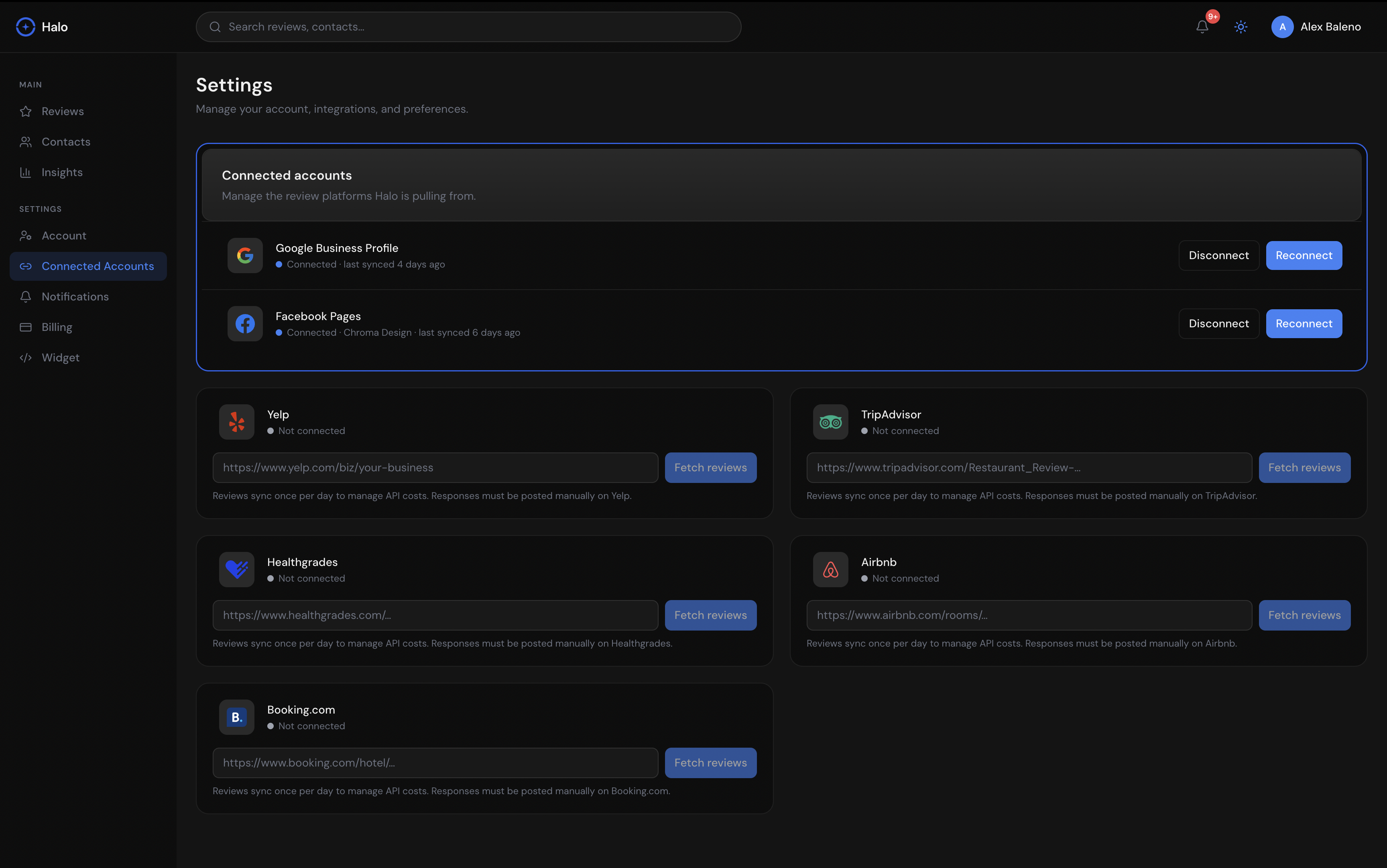Click the Google Business Profile icon
Screen dimensions: 1387x868
(245, 255)
